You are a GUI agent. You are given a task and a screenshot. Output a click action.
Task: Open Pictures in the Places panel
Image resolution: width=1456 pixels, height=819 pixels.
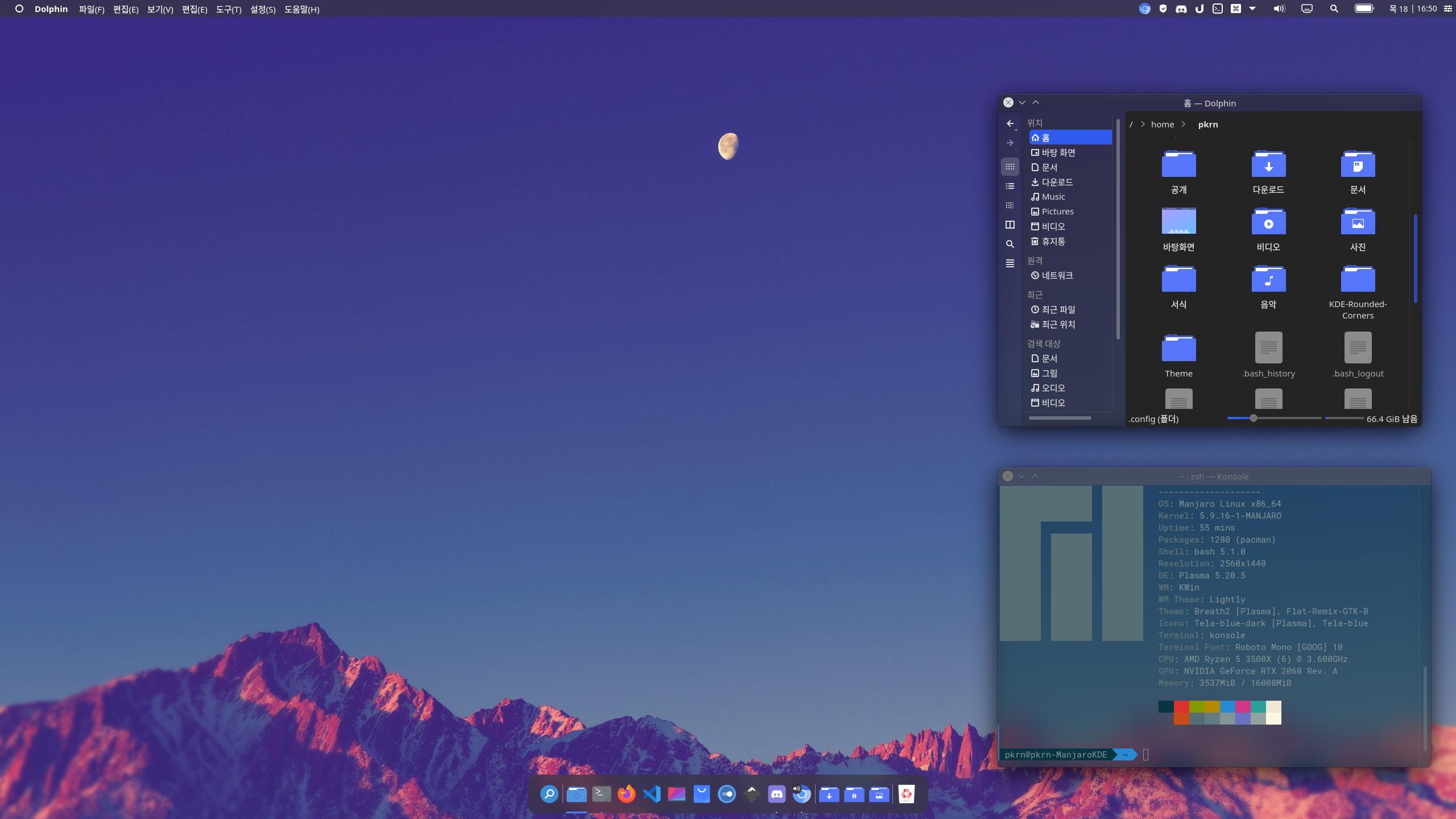[x=1070, y=212]
